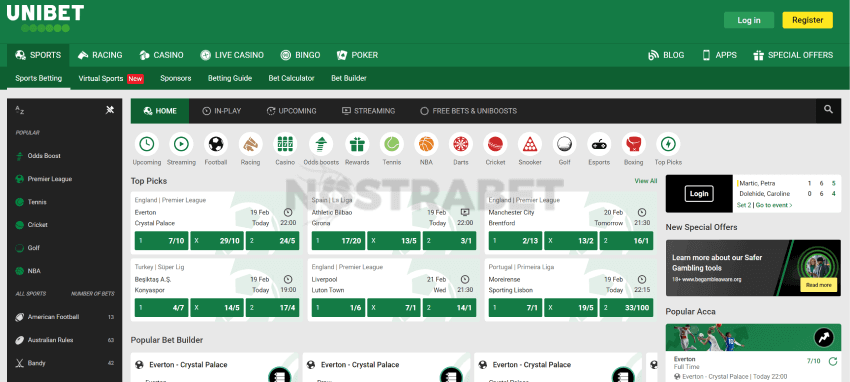Click the Unibet logo
Viewport: 850px width, 382px height.
click(x=46, y=18)
